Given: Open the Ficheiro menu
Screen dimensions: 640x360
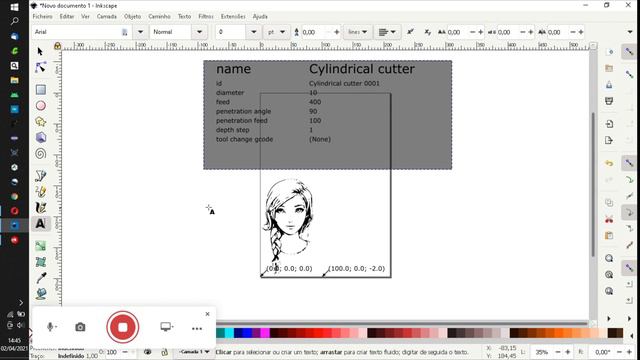Looking at the screenshot, I should pos(42,17).
